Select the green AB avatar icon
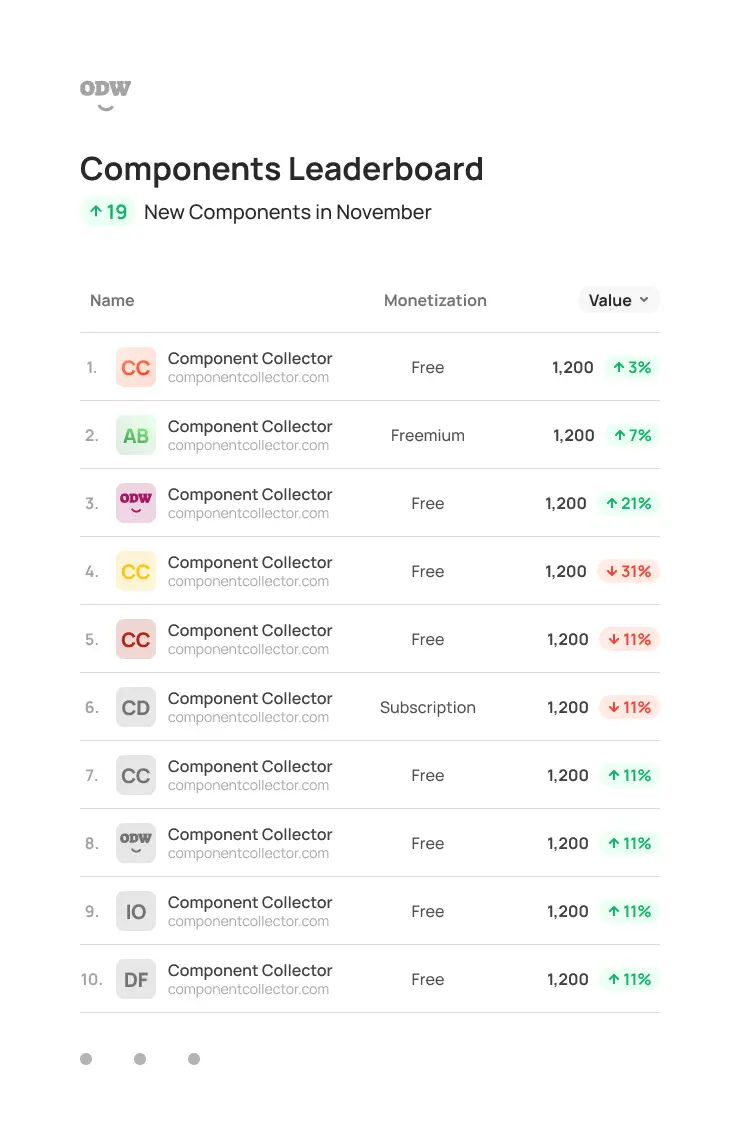 click(135, 435)
